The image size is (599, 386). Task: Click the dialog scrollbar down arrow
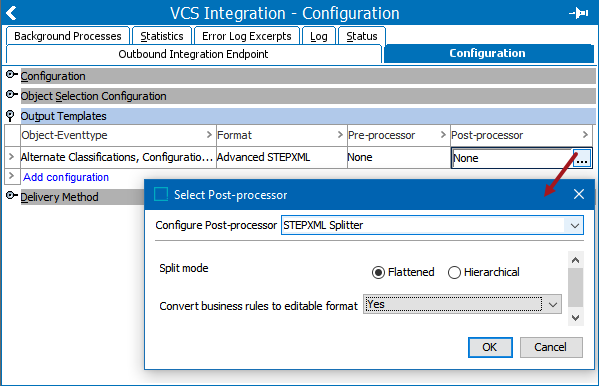coord(576,318)
